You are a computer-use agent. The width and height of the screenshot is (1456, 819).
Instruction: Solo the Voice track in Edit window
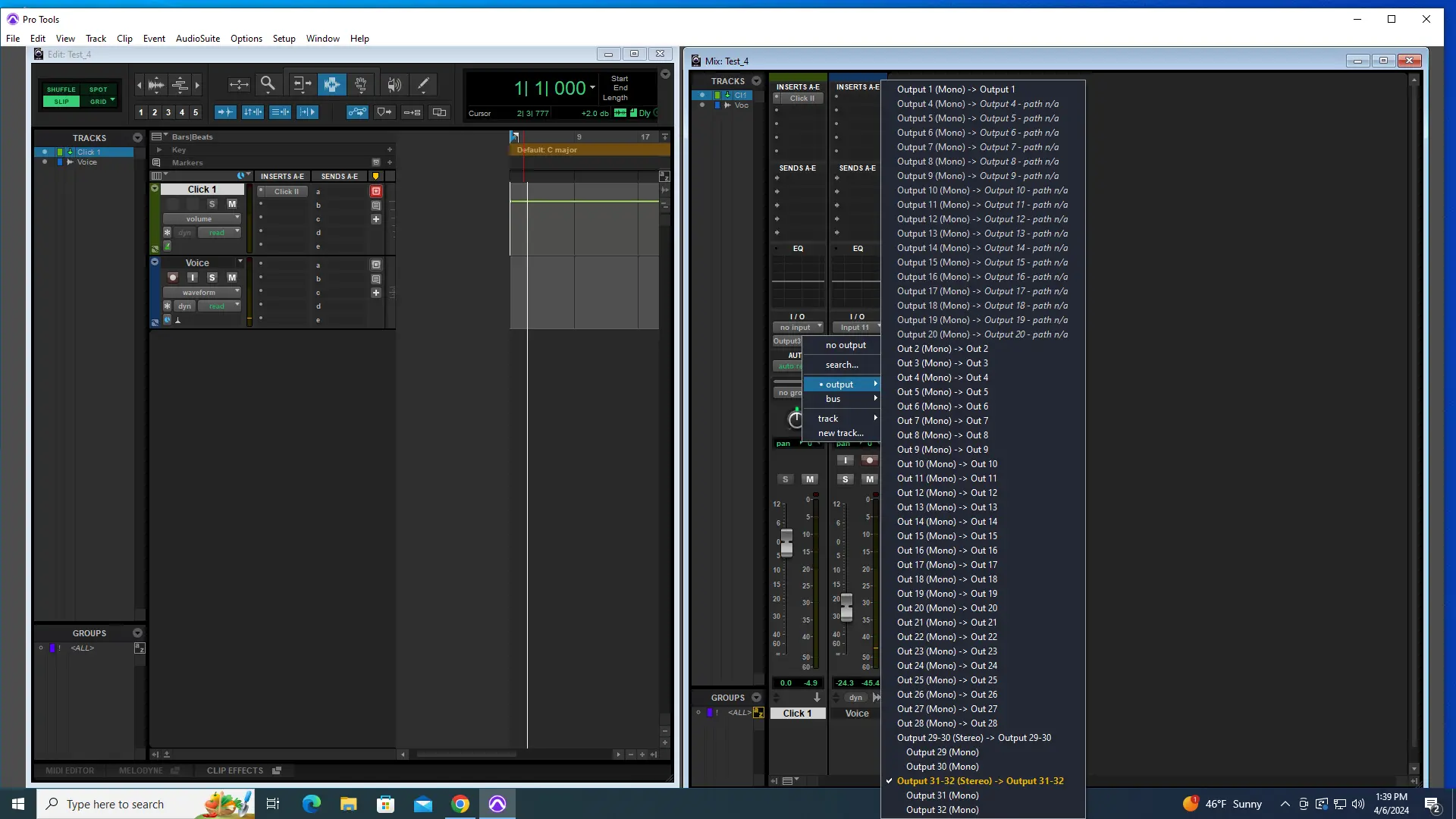point(212,278)
